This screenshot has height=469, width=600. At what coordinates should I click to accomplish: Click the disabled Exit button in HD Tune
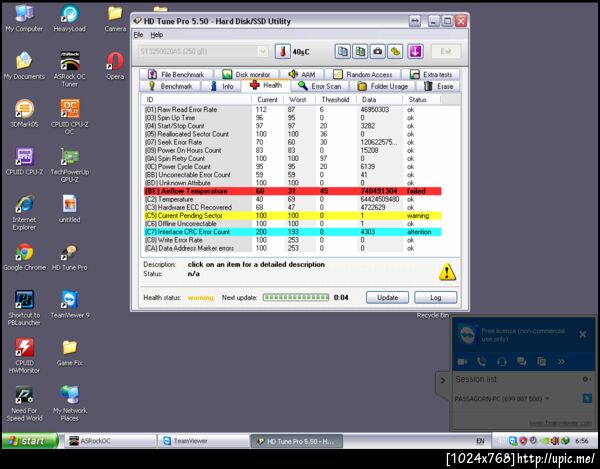click(x=445, y=51)
